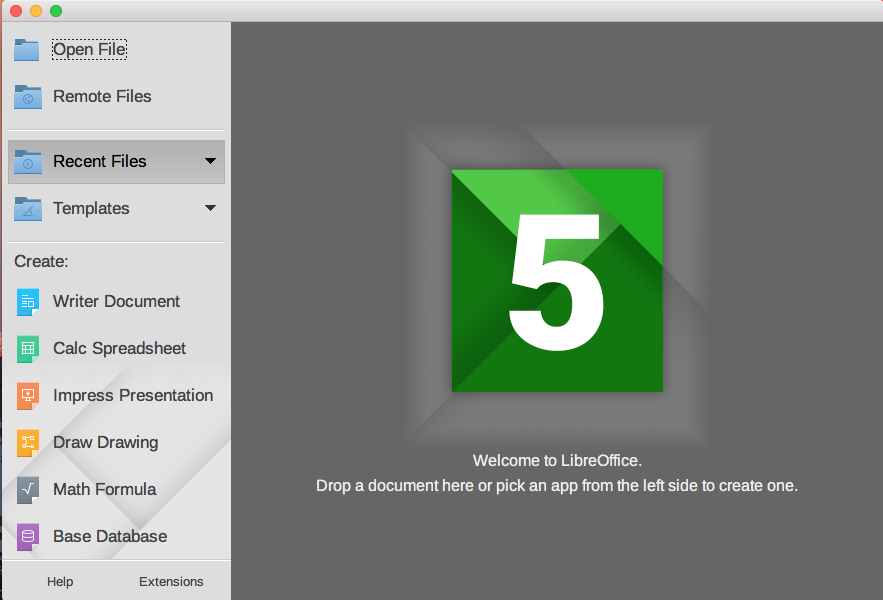The image size is (883, 600).
Task: Click the Remote Files folder icon
Action: coord(27,96)
